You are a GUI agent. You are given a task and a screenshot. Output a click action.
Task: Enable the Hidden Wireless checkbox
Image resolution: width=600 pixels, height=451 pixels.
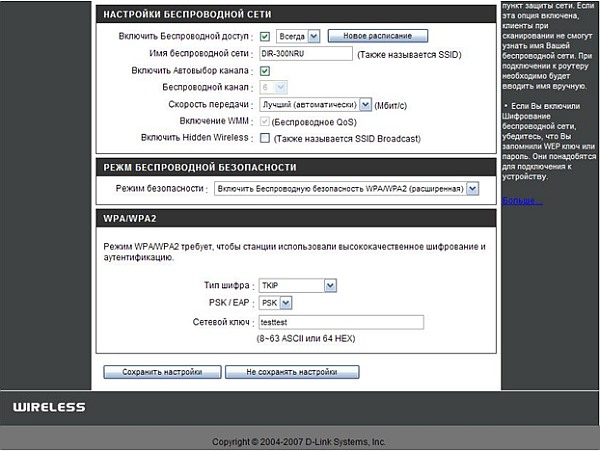point(264,137)
